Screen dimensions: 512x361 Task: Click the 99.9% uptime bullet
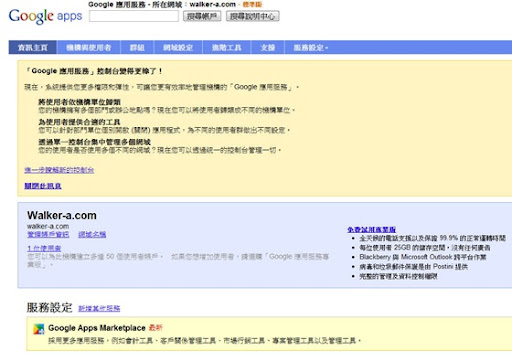(432, 238)
